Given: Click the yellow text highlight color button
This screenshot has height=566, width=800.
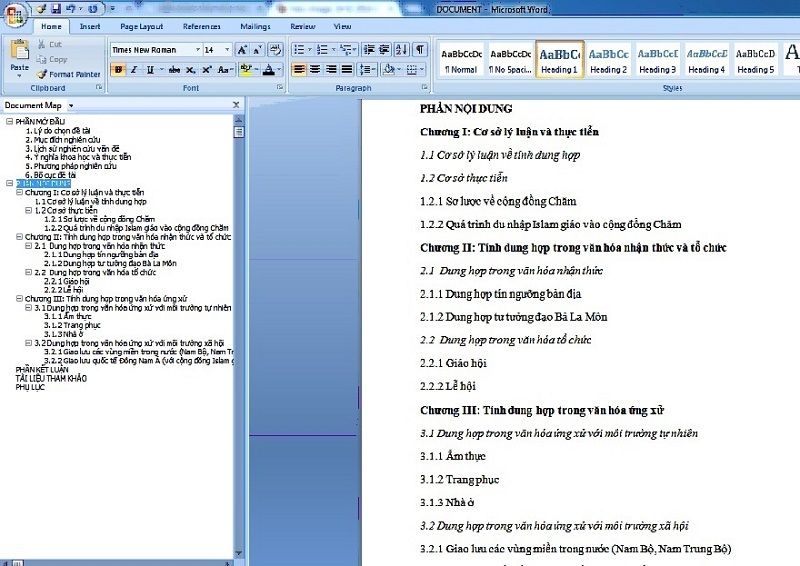Looking at the screenshot, I should pos(246,69).
